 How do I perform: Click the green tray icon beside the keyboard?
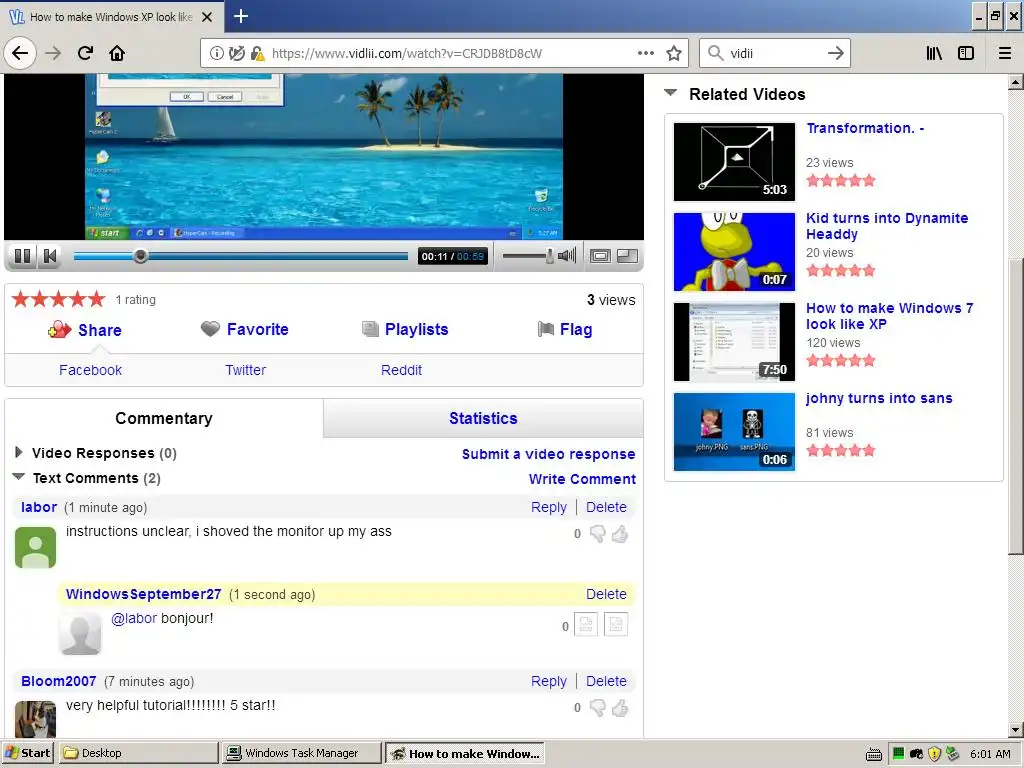(898, 753)
